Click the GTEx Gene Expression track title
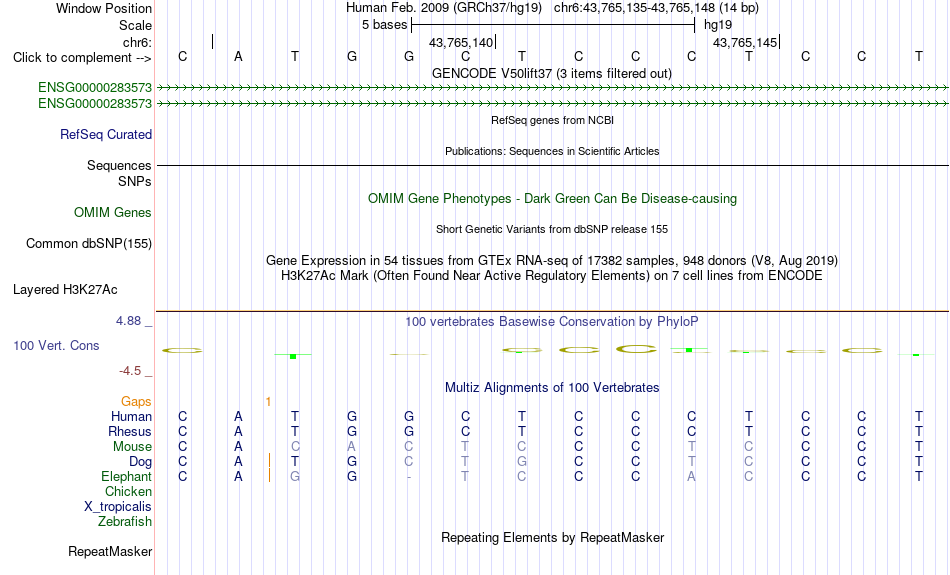This screenshot has width=950, height=575. (x=551, y=261)
